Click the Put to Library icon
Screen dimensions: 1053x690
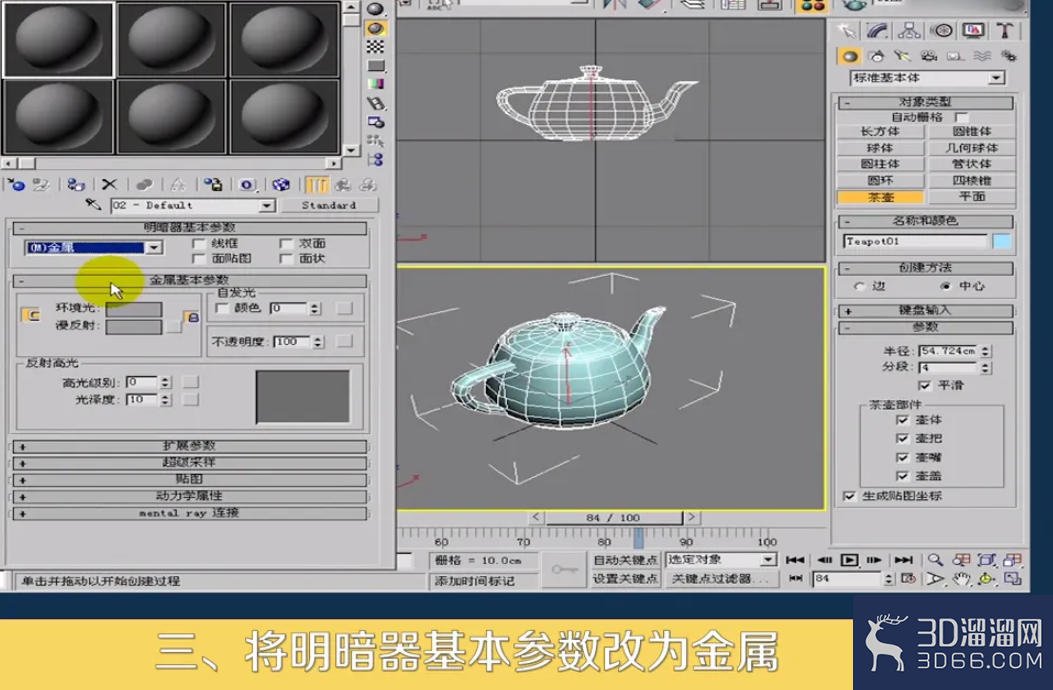pyautogui.click(x=213, y=185)
